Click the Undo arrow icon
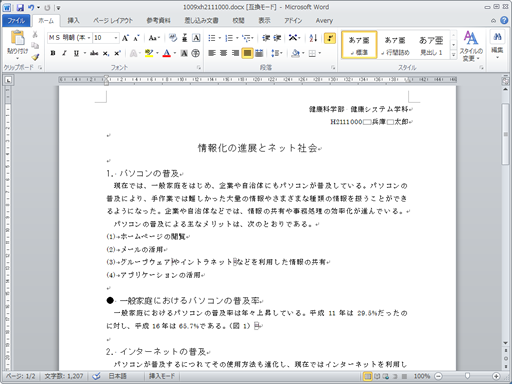Viewport: 512px width, 384px height. [x=31, y=7]
